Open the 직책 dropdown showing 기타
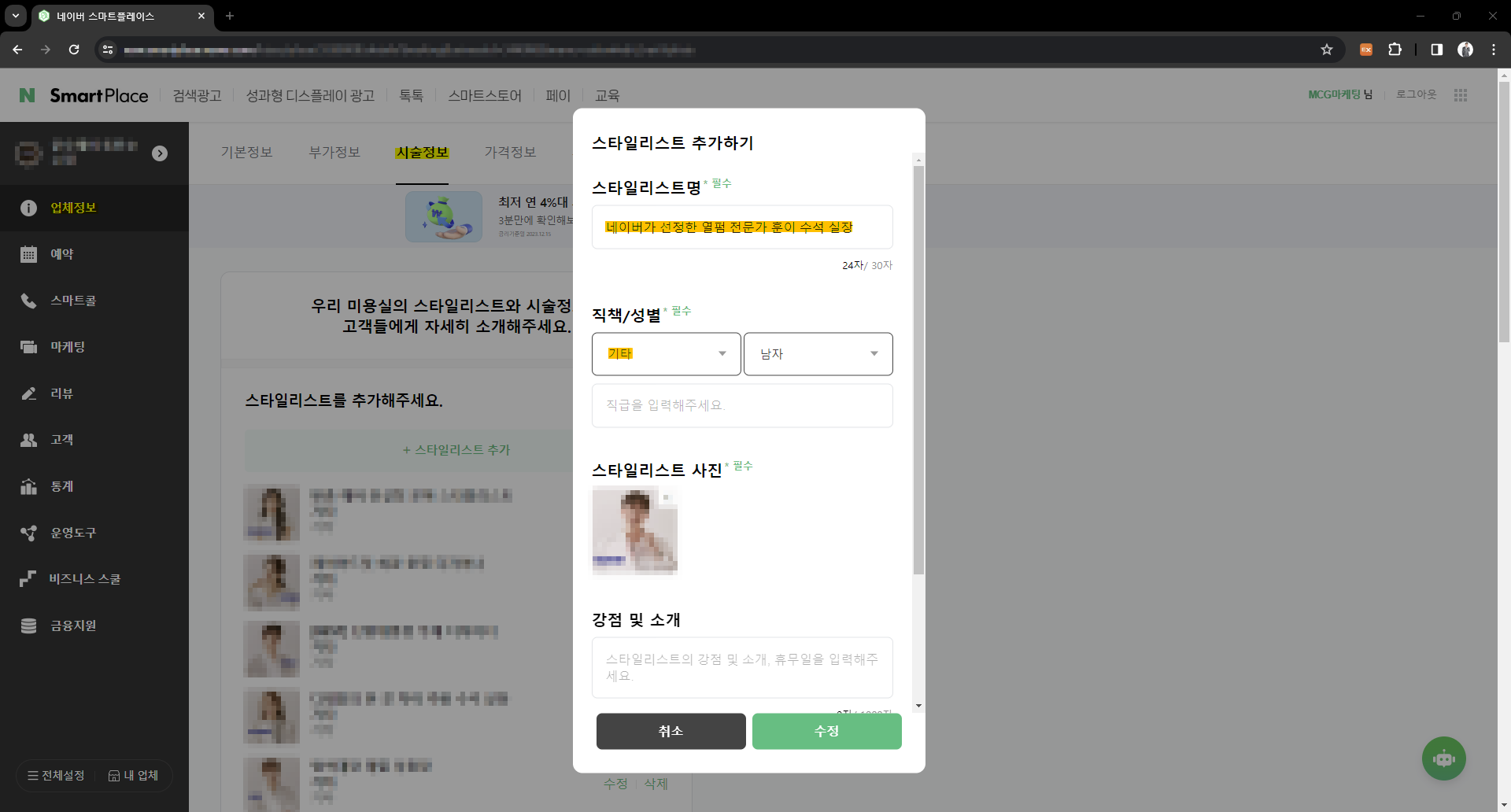The image size is (1511, 812). coord(667,354)
